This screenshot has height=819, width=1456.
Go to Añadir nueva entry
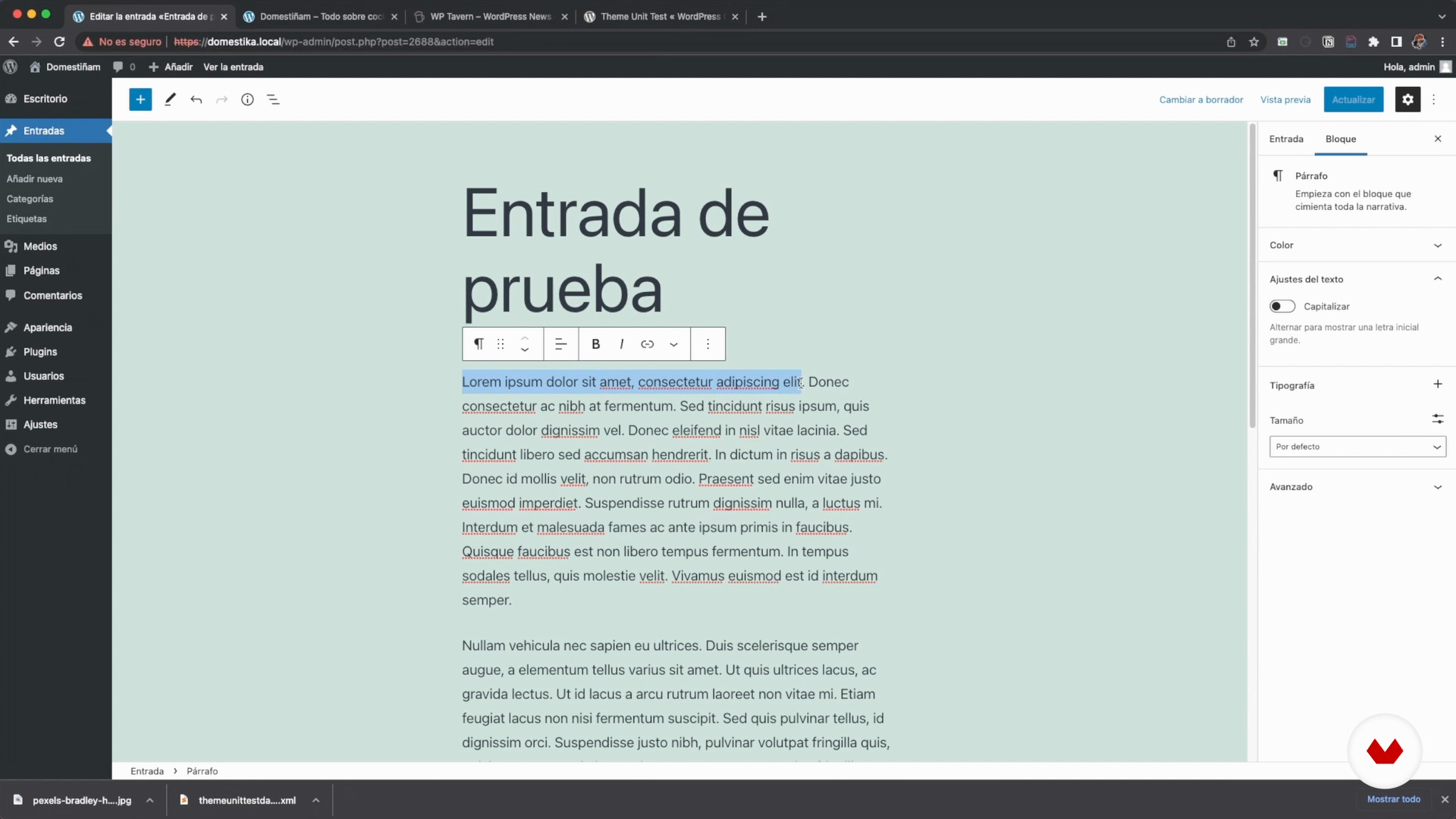(x=35, y=179)
